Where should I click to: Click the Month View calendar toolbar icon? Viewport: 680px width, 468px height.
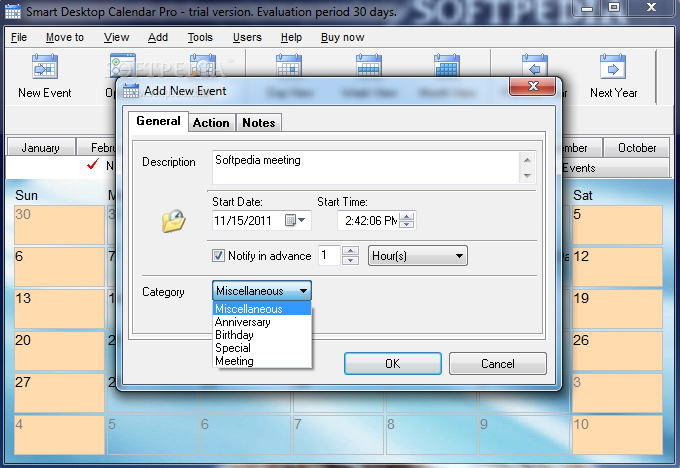[x=446, y=65]
